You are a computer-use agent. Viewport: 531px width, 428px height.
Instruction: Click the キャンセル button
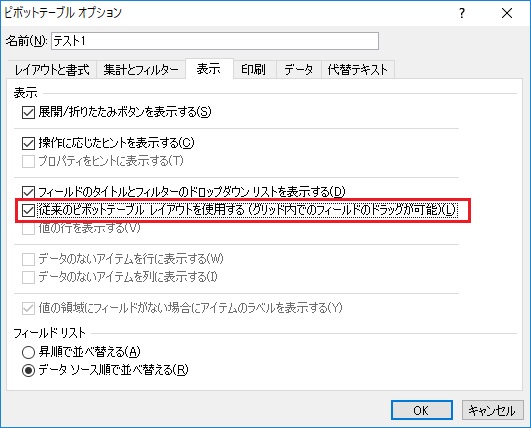[x=492, y=410]
